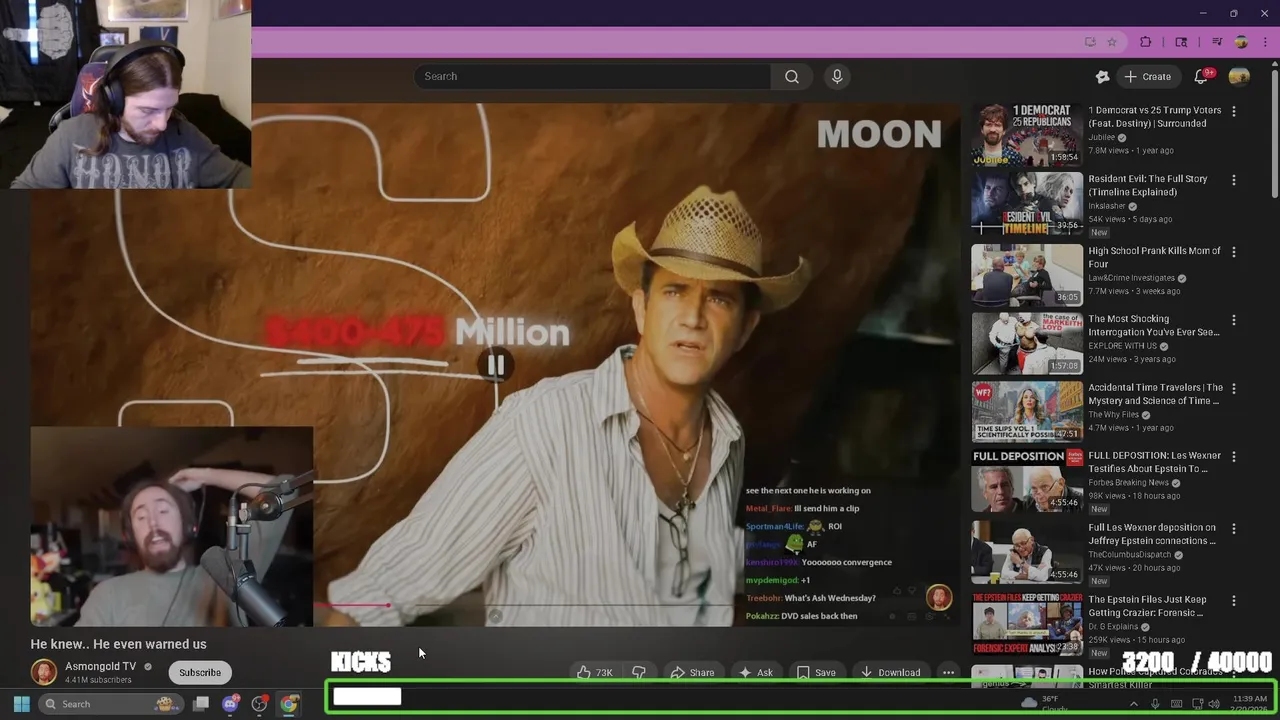Click into the YouTube search field
Viewport: 1280px width, 720px height.
(x=592, y=76)
